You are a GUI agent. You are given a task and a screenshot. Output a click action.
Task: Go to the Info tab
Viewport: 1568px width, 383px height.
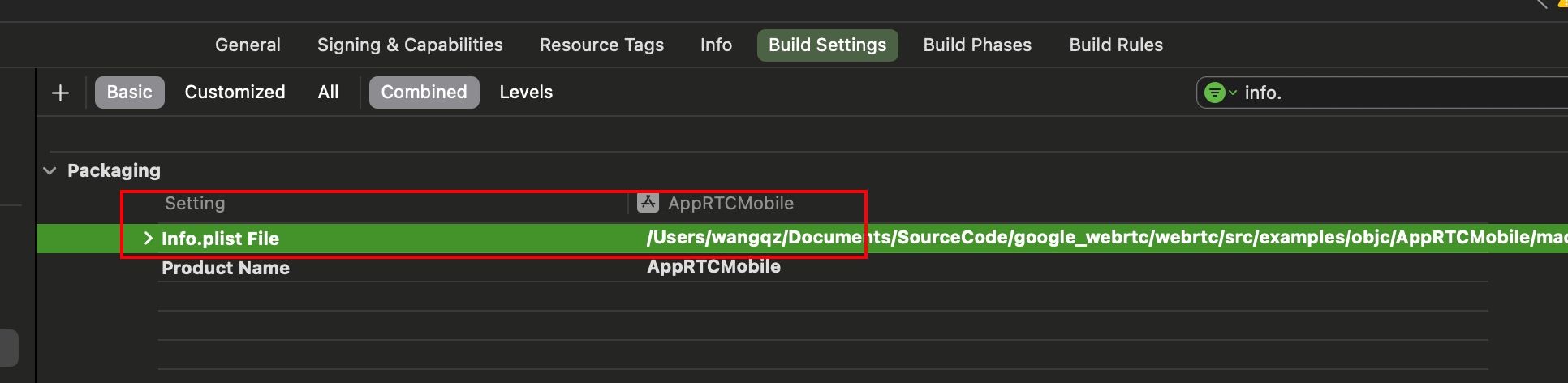(x=716, y=45)
